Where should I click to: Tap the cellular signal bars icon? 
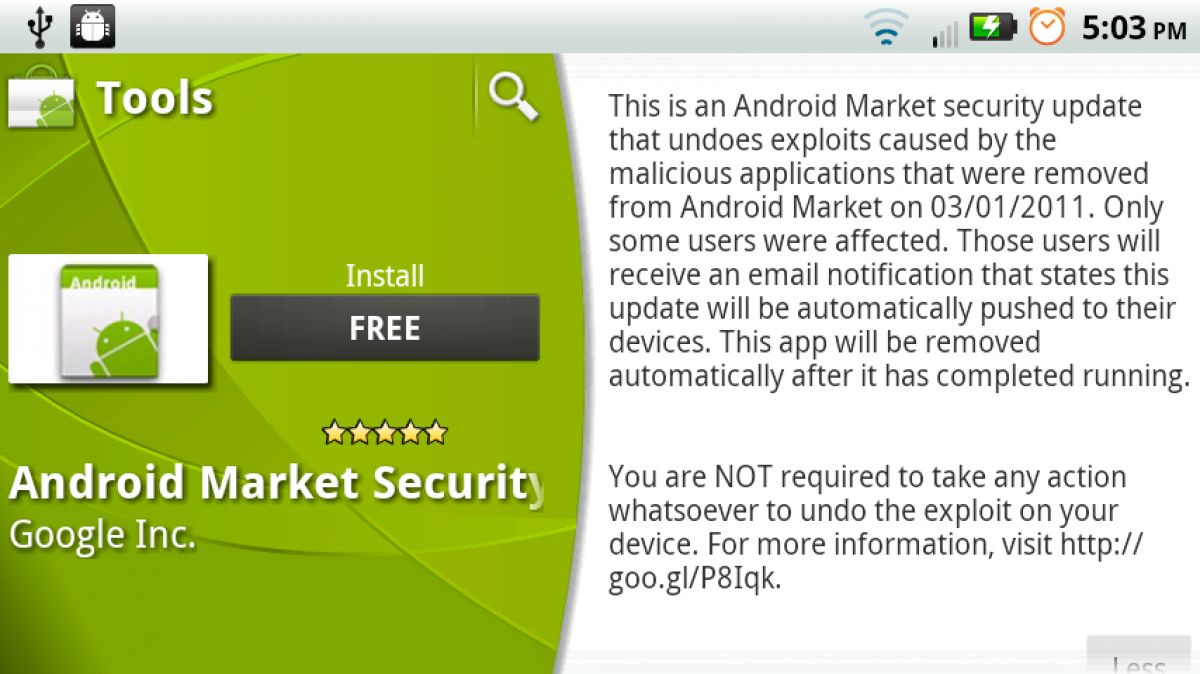(944, 31)
